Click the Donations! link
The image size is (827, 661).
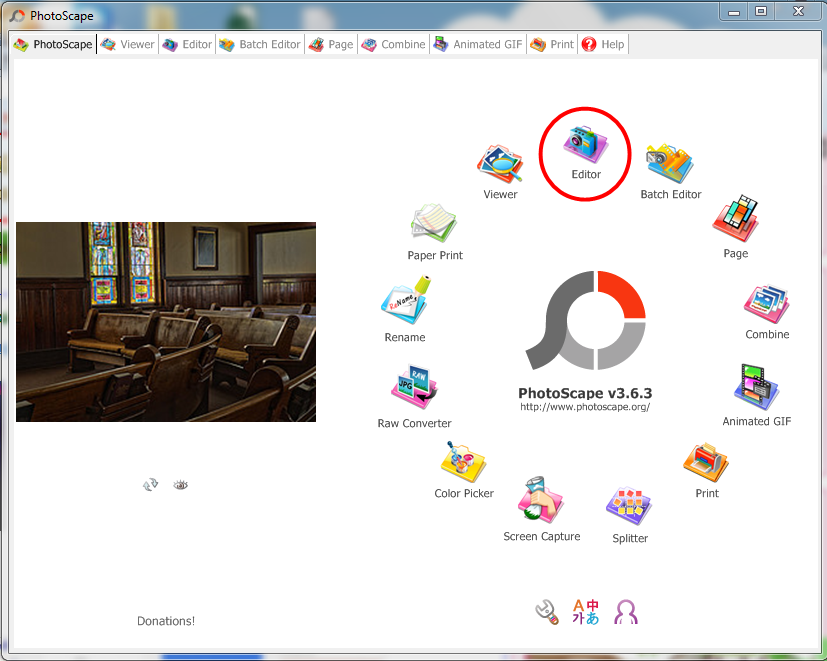click(166, 621)
